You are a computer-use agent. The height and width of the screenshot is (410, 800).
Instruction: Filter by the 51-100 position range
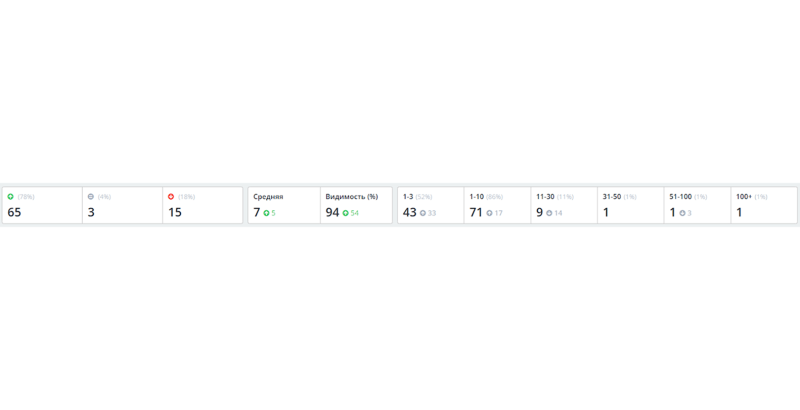pyautogui.click(x=680, y=197)
